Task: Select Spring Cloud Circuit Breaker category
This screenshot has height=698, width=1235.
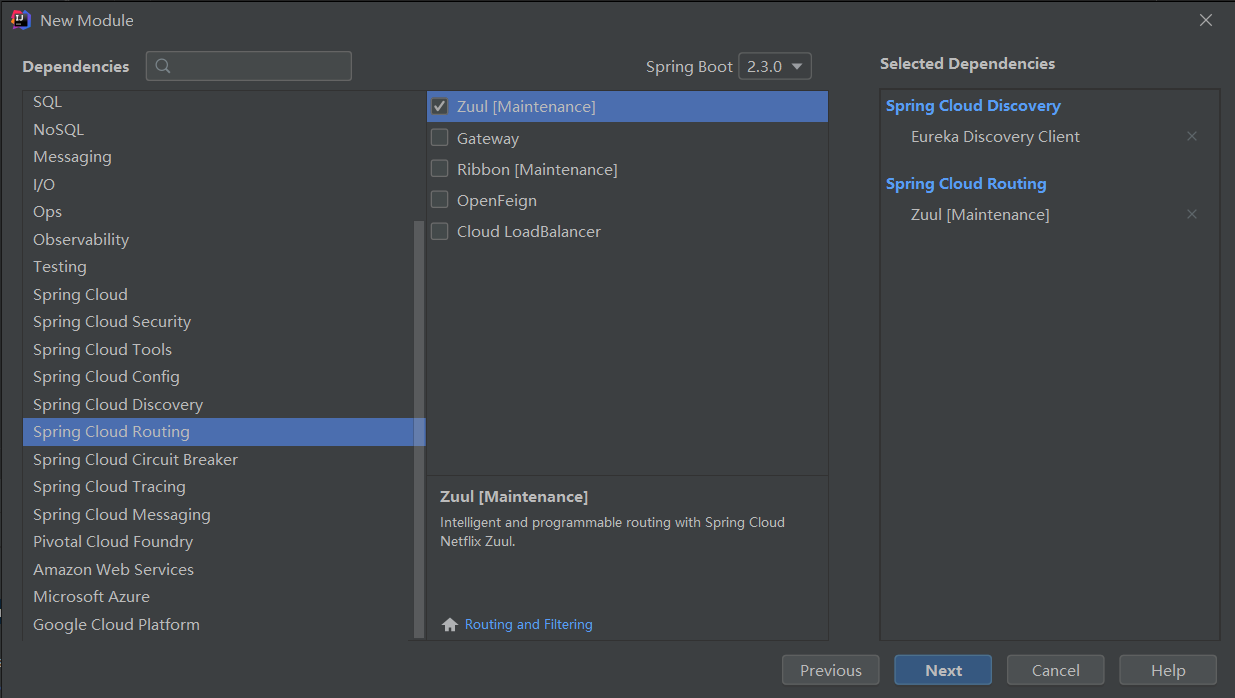Action: (x=135, y=459)
